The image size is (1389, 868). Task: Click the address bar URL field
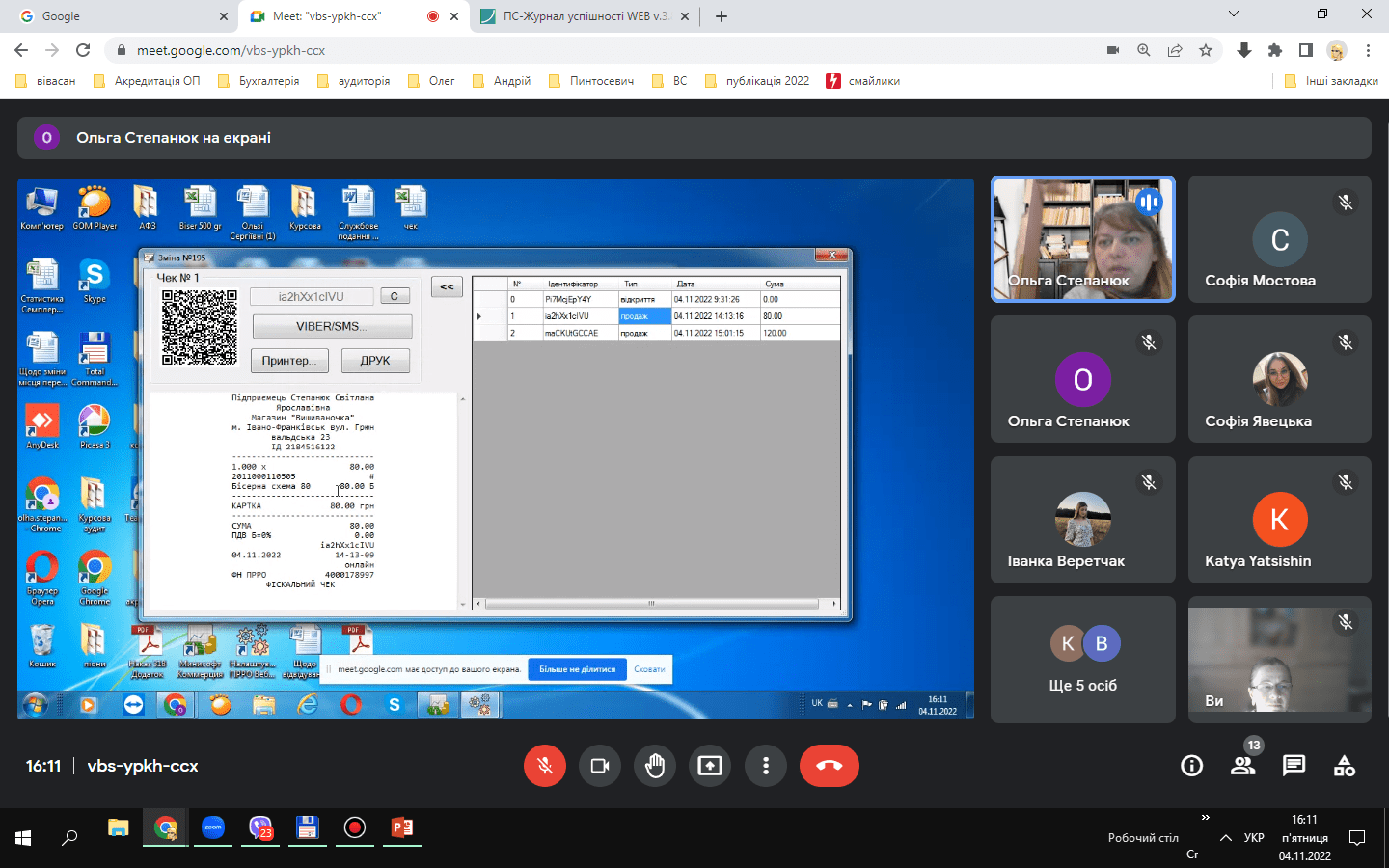[579, 50]
